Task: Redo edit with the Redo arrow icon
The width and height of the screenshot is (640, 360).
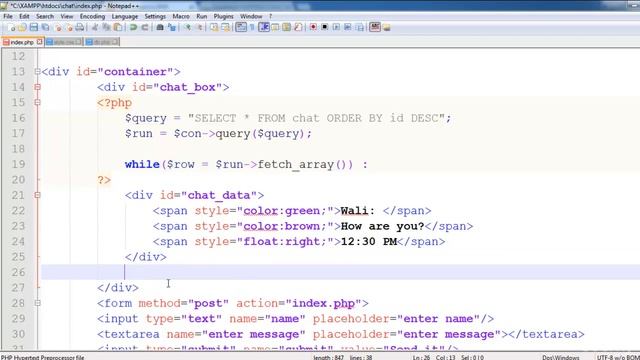Action: pyautogui.click(x=145, y=27)
